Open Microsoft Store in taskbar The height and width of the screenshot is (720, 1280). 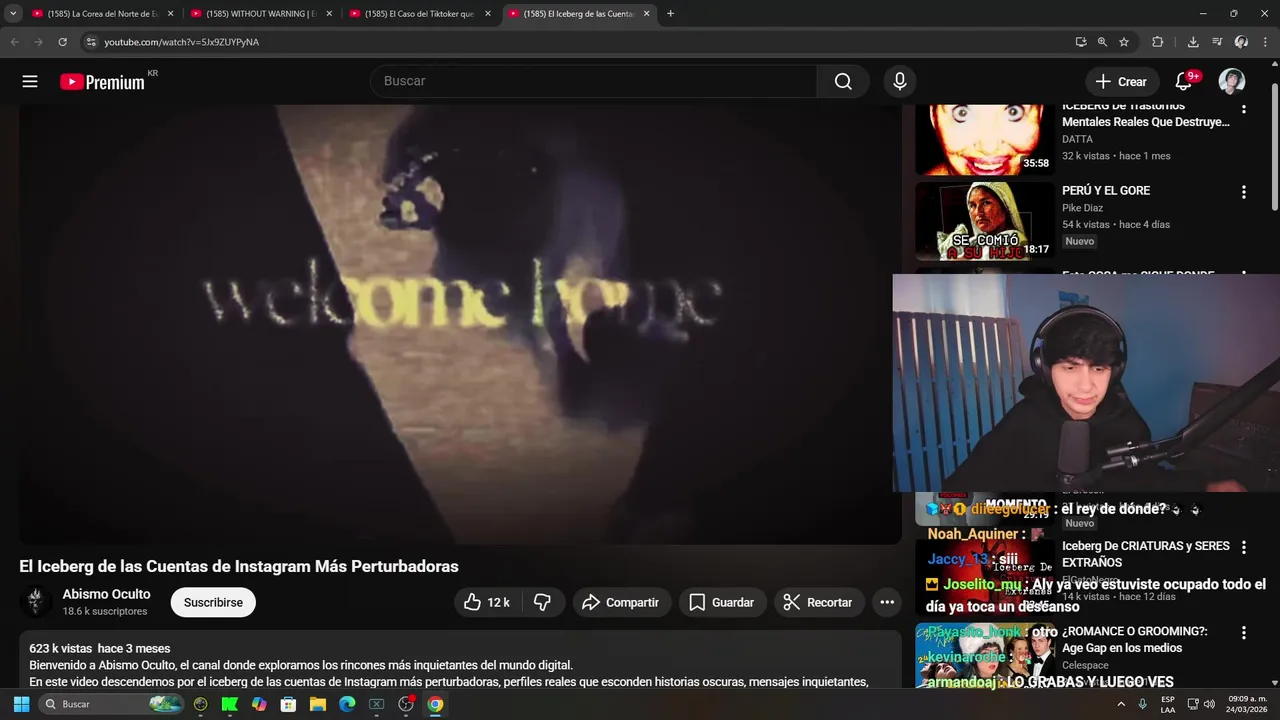pyautogui.click(x=288, y=704)
